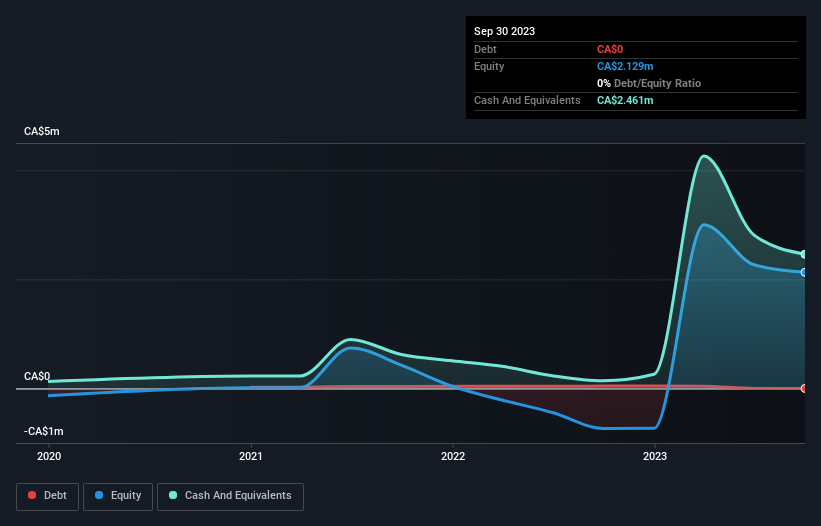Click the teal Cash And Equivalents legend dot
The width and height of the screenshot is (821, 526).
(173, 495)
